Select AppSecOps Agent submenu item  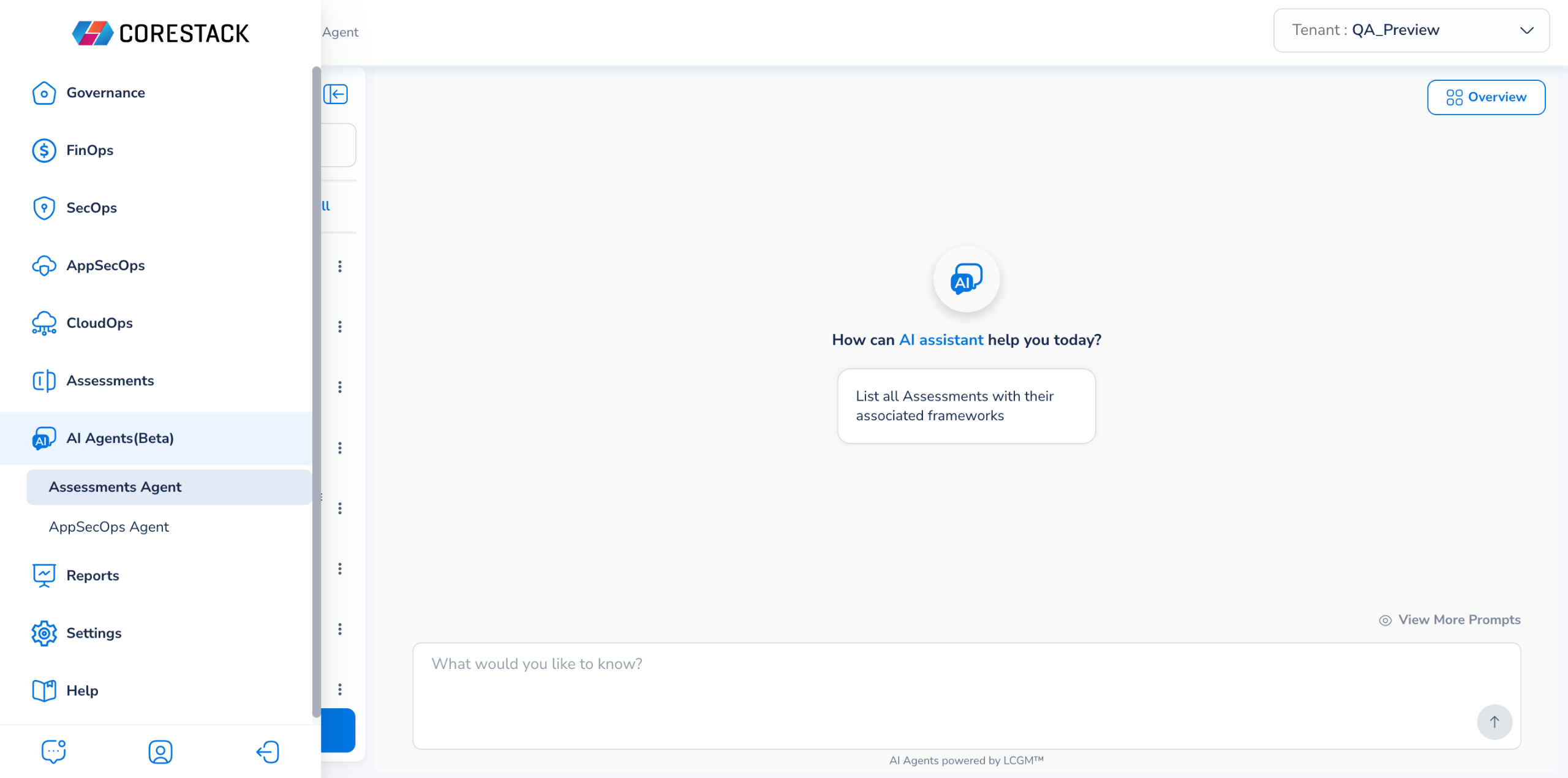[109, 527]
